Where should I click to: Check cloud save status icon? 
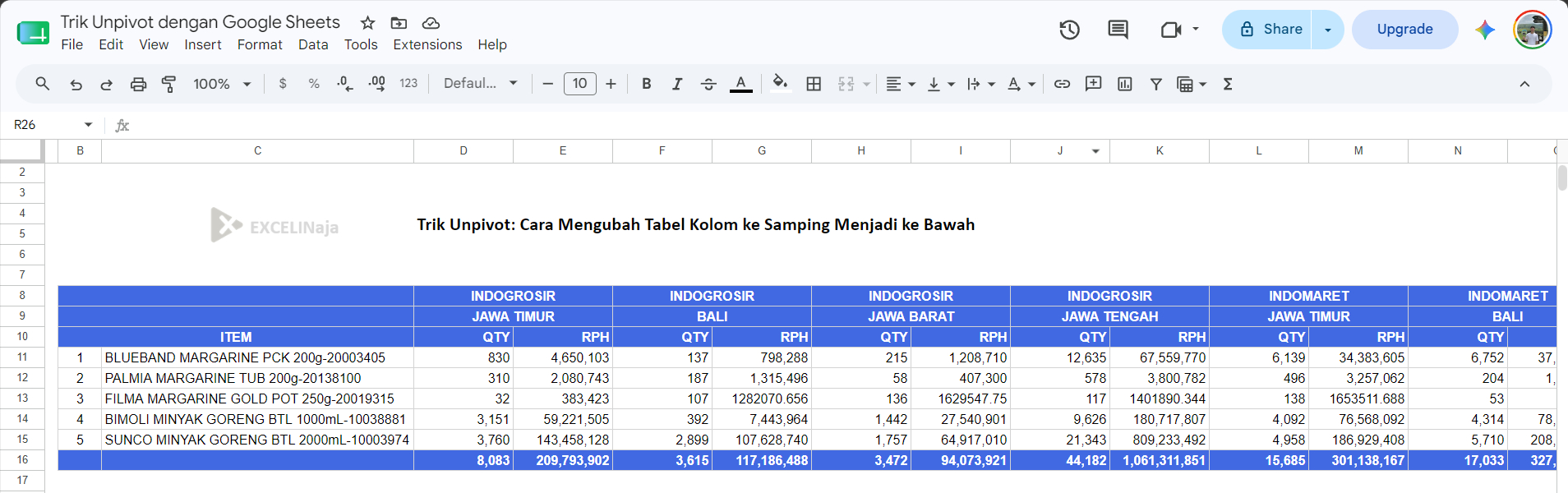click(x=431, y=23)
